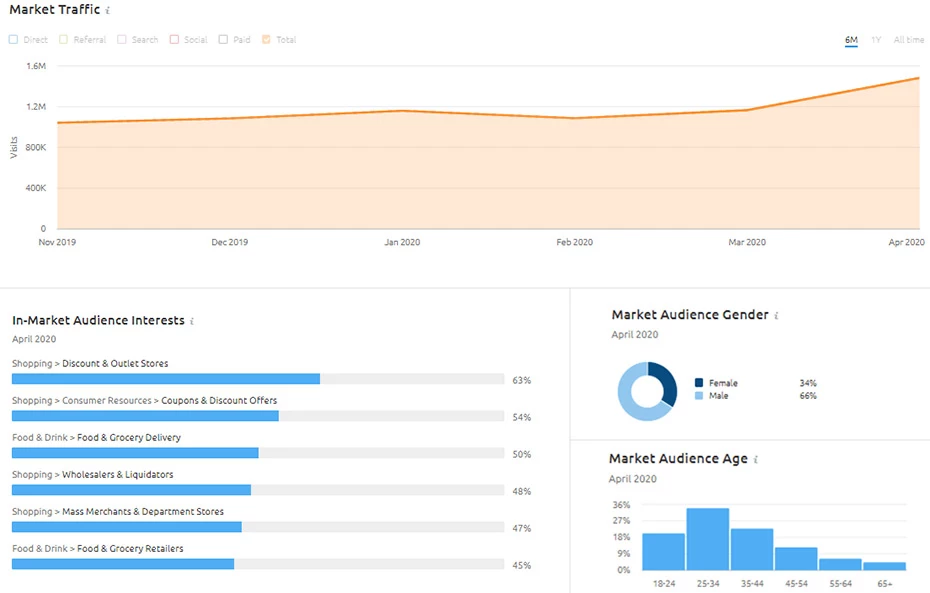Click the 54% value

(x=522, y=417)
